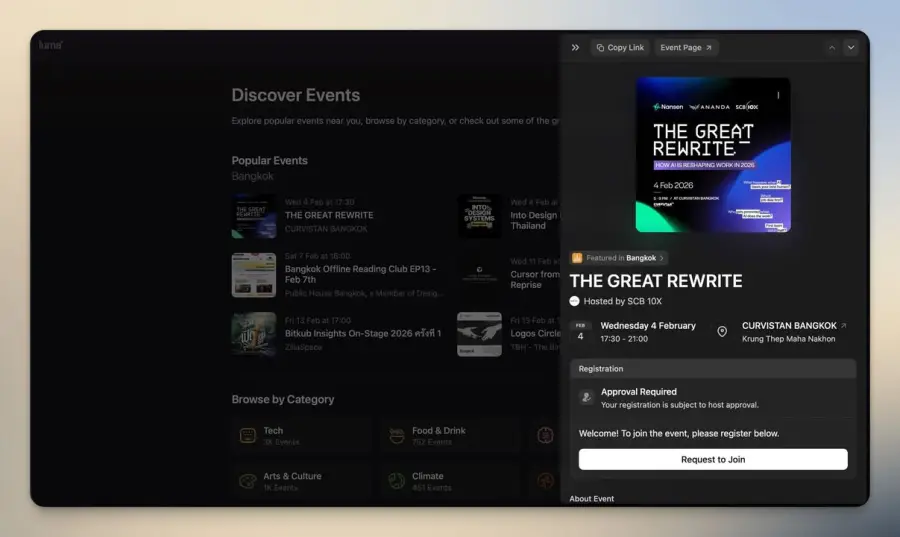This screenshot has width=900, height=537.
Task: Click the Feb 4 calendar date icon
Action: click(x=580, y=332)
